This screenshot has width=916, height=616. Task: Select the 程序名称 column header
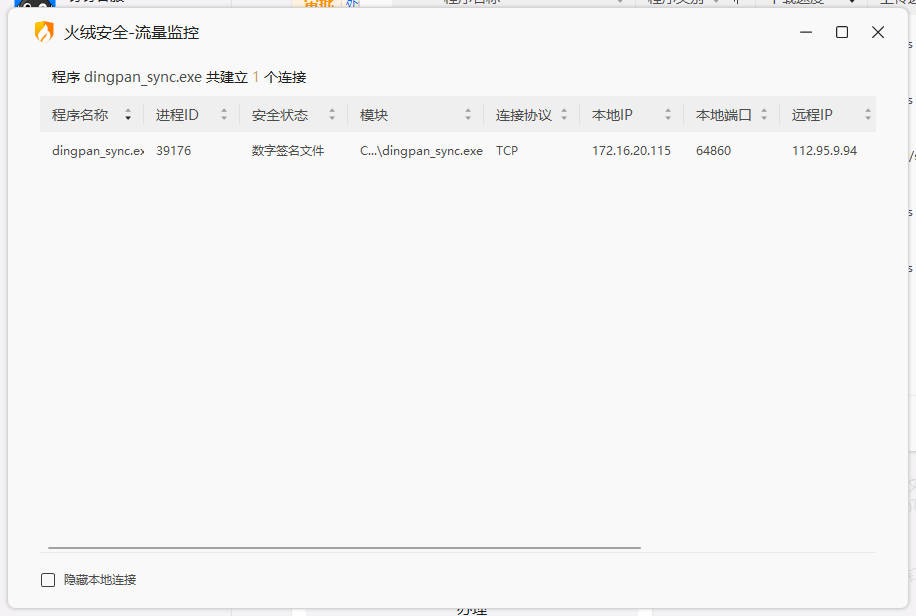(92, 115)
